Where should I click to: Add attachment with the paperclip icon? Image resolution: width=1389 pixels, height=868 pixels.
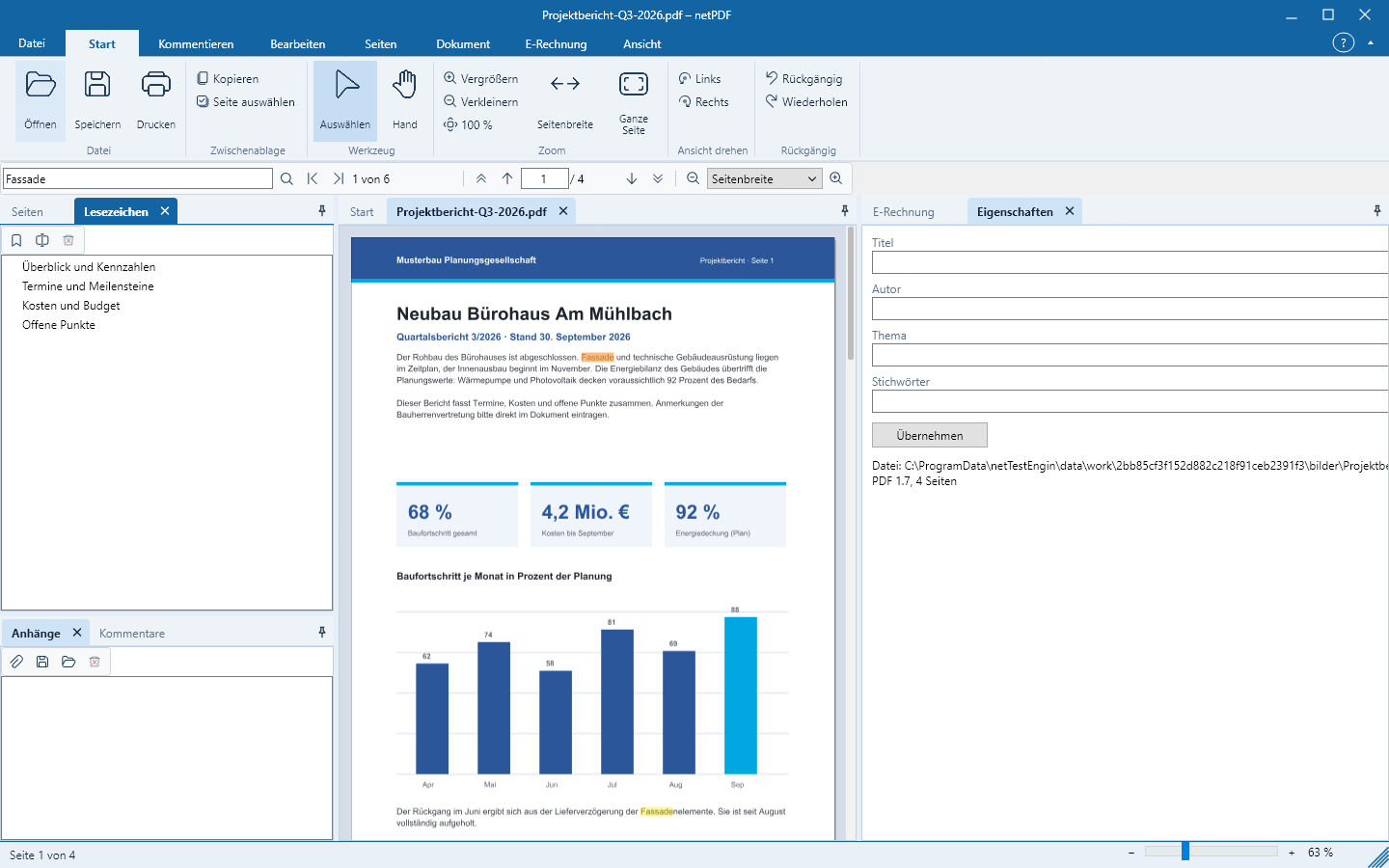[16, 662]
